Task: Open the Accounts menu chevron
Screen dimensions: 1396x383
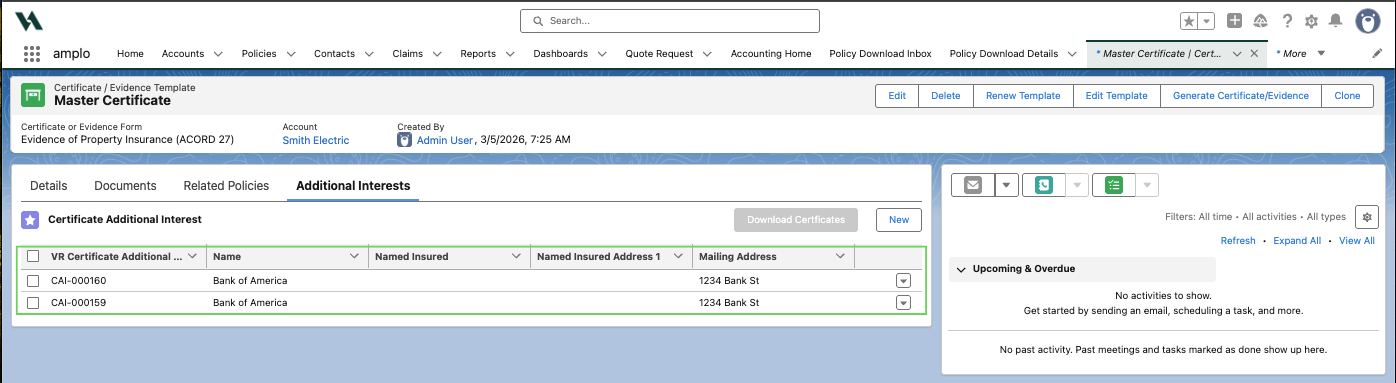Action: 218,54
